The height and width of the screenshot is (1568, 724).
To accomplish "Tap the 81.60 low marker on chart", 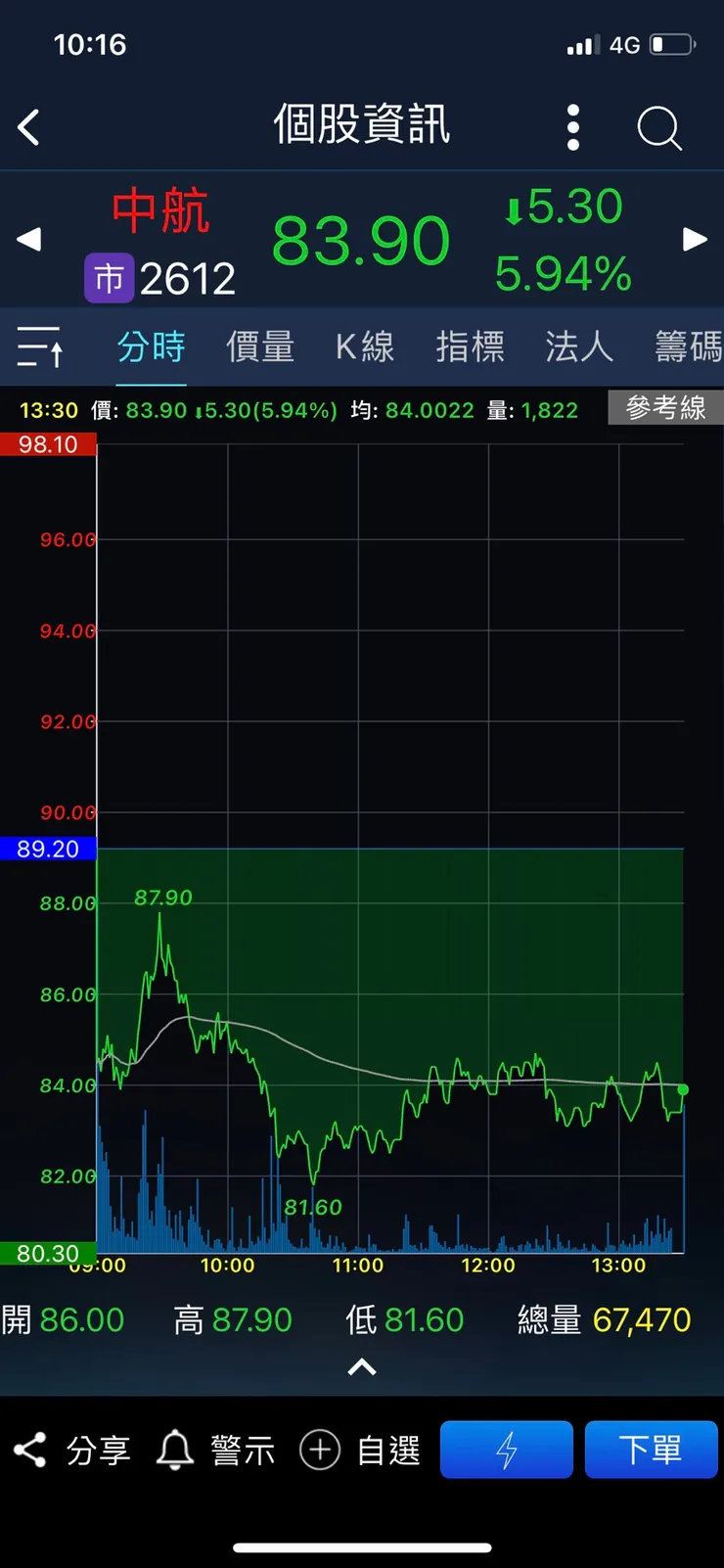I will pyautogui.click(x=313, y=1208).
